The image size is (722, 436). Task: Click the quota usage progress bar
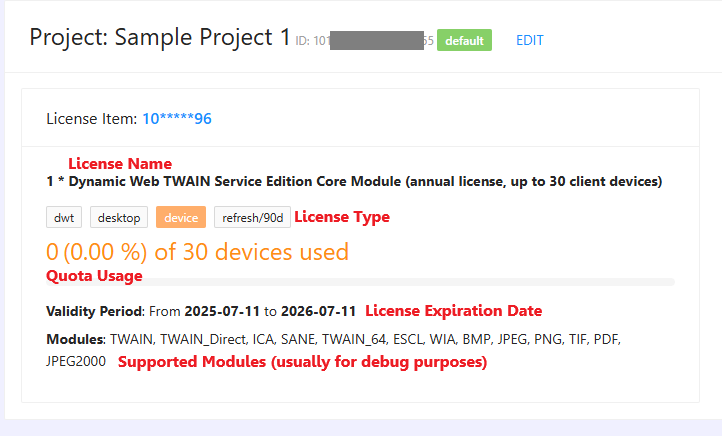(361, 282)
